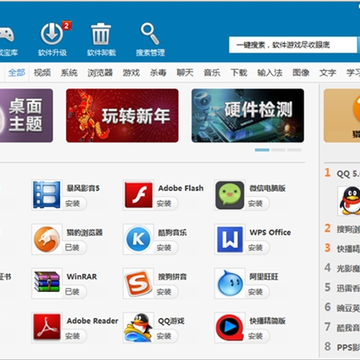Select the 下载 category tab
Image resolution: width=360 pixels, height=360 pixels.
pyautogui.click(x=239, y=72)
